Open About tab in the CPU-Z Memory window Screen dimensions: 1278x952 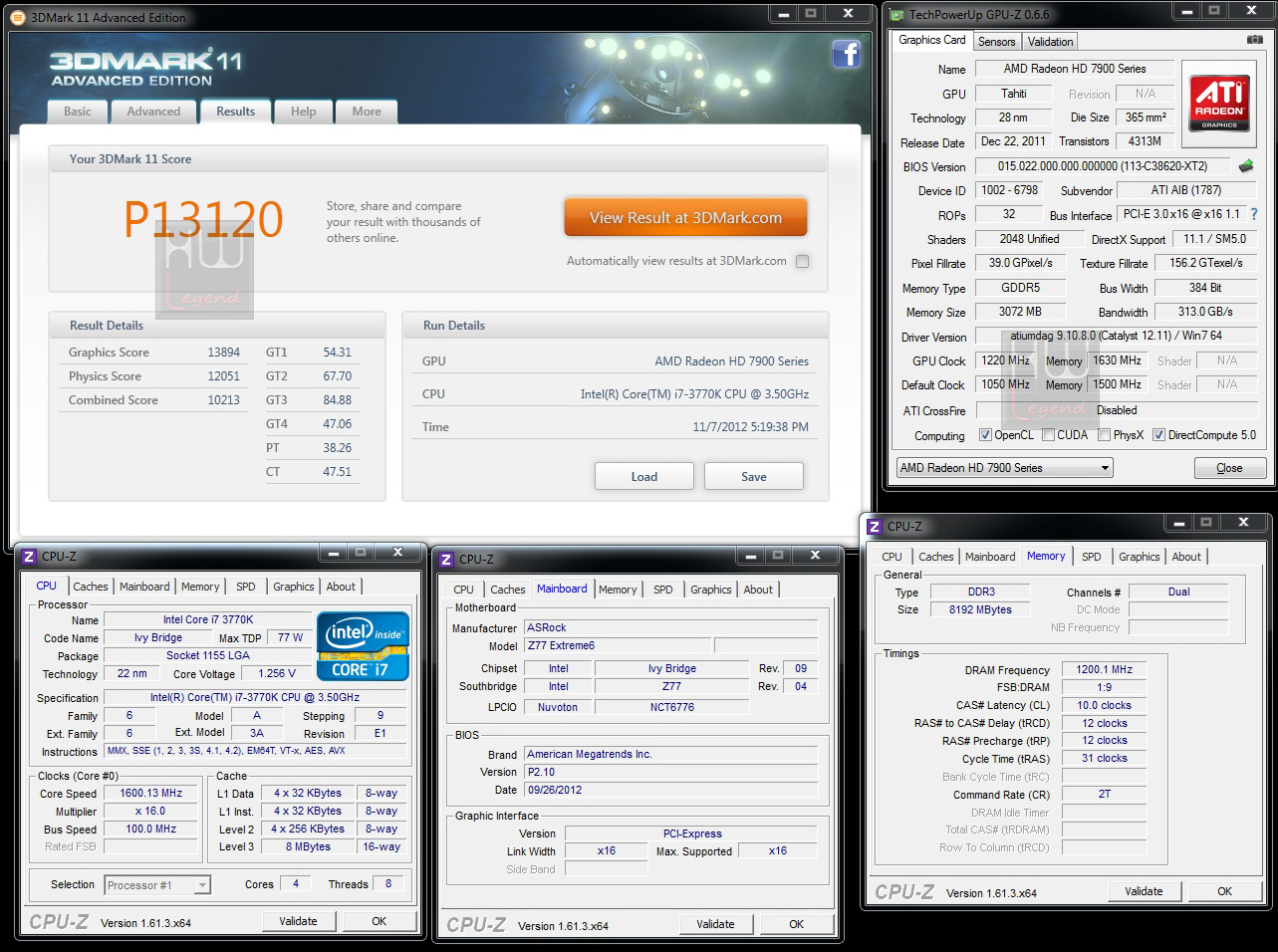1185,557
